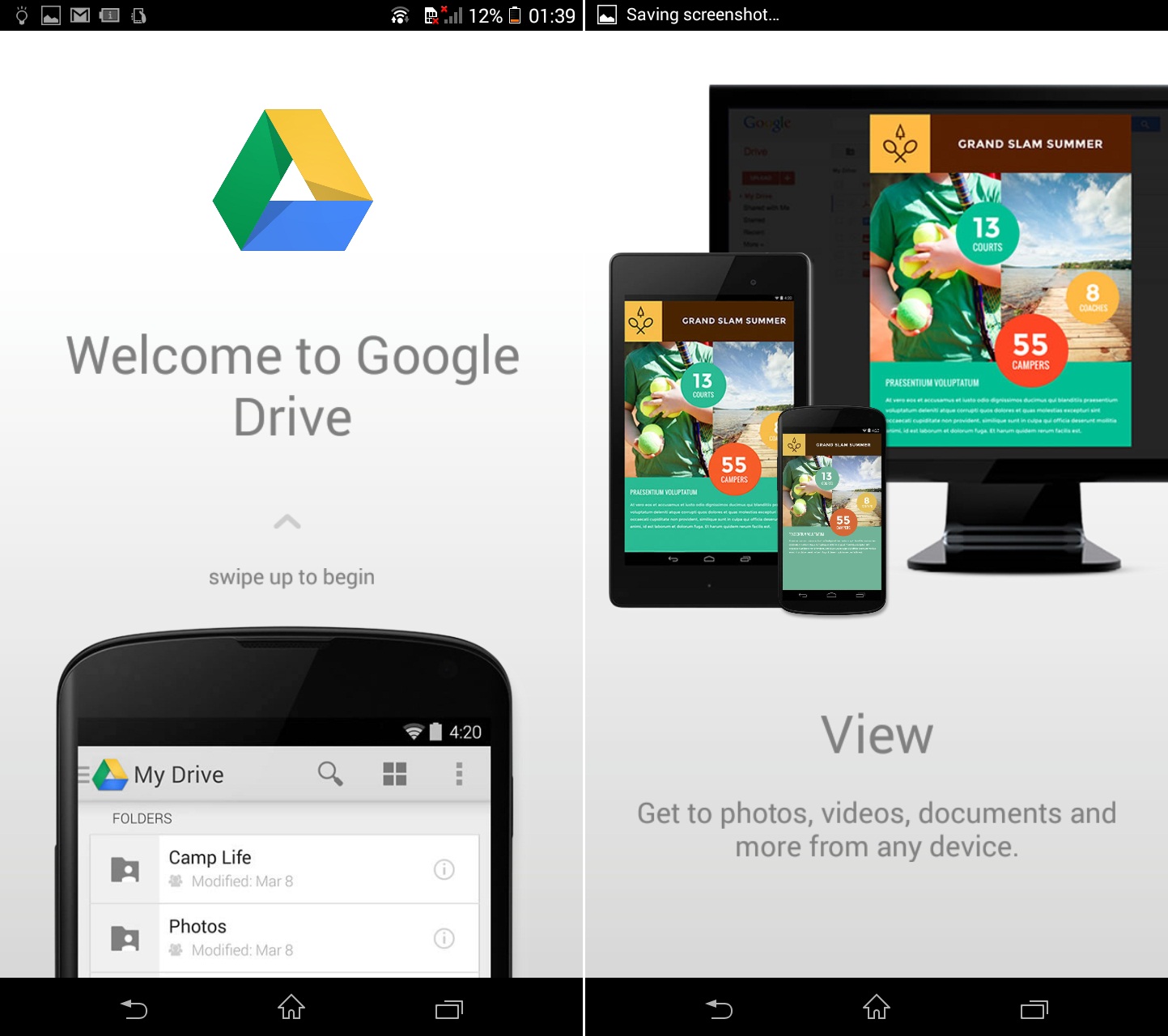Image resolution: width=1168 pixels, height=1036 pixels.
Task: Tap the 'My Drive' title text
Action: 179,775
